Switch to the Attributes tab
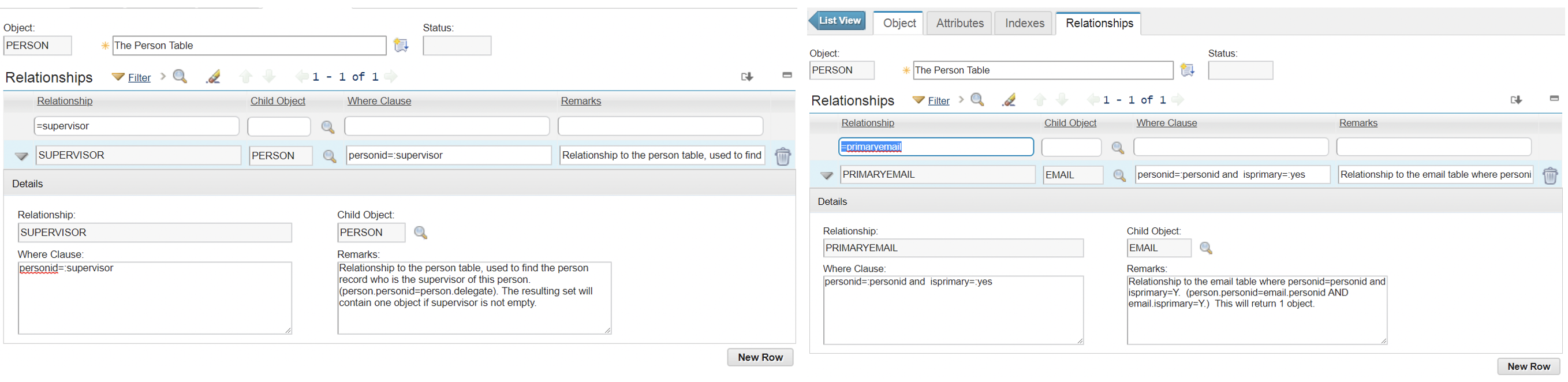Screen dimensions: 1568x382 click(960, 23)
